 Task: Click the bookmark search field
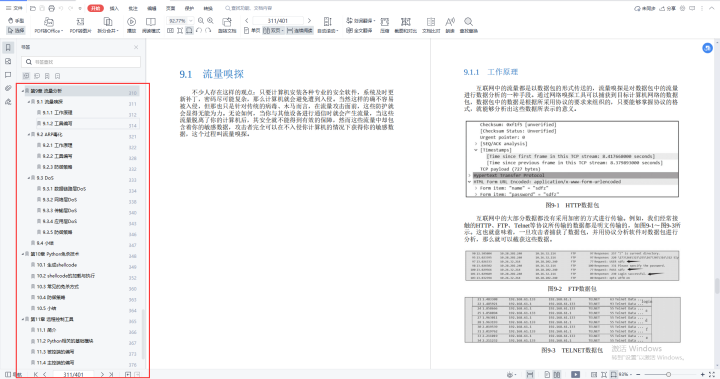81,62
